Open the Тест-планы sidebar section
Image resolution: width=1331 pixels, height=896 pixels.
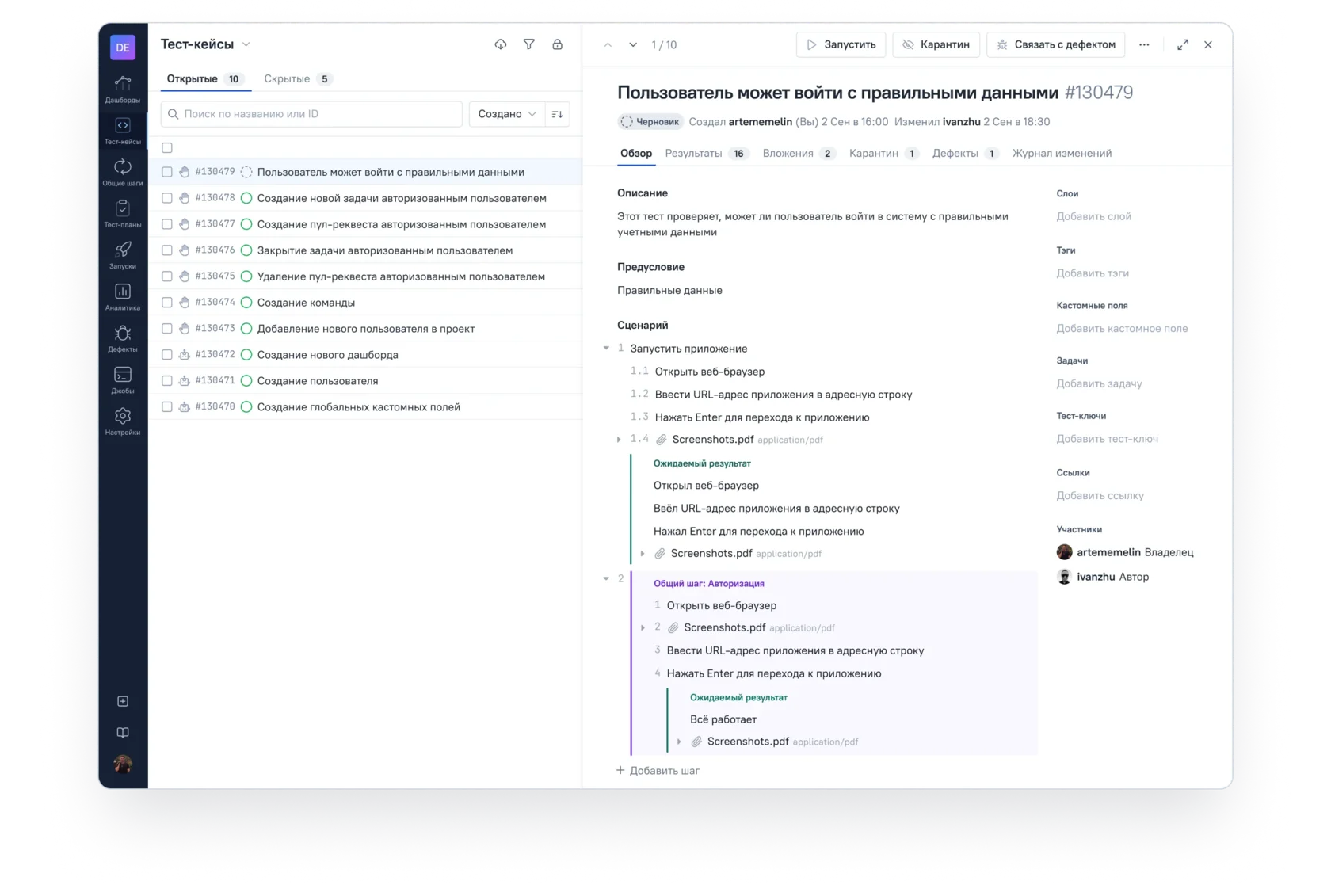(x=123, y=214)
